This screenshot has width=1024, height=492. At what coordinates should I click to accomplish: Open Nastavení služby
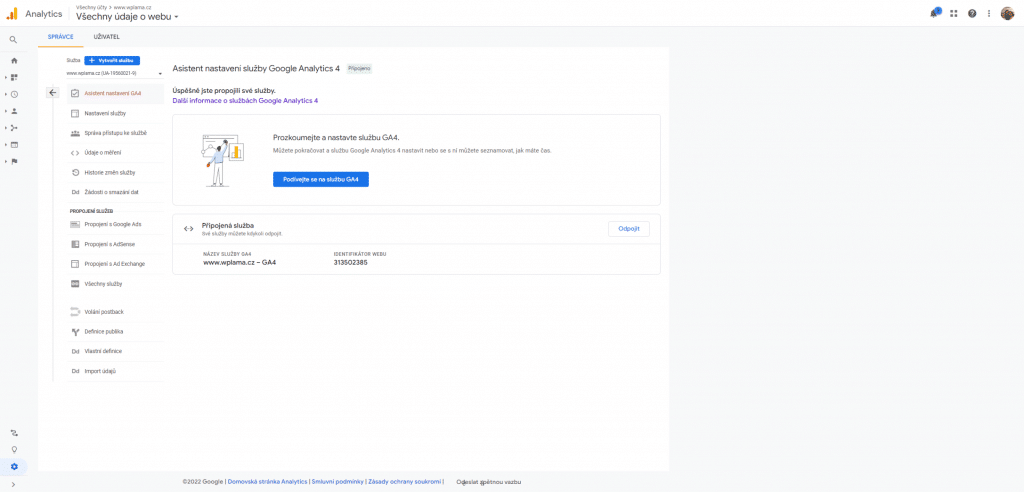tap(116, 114)
